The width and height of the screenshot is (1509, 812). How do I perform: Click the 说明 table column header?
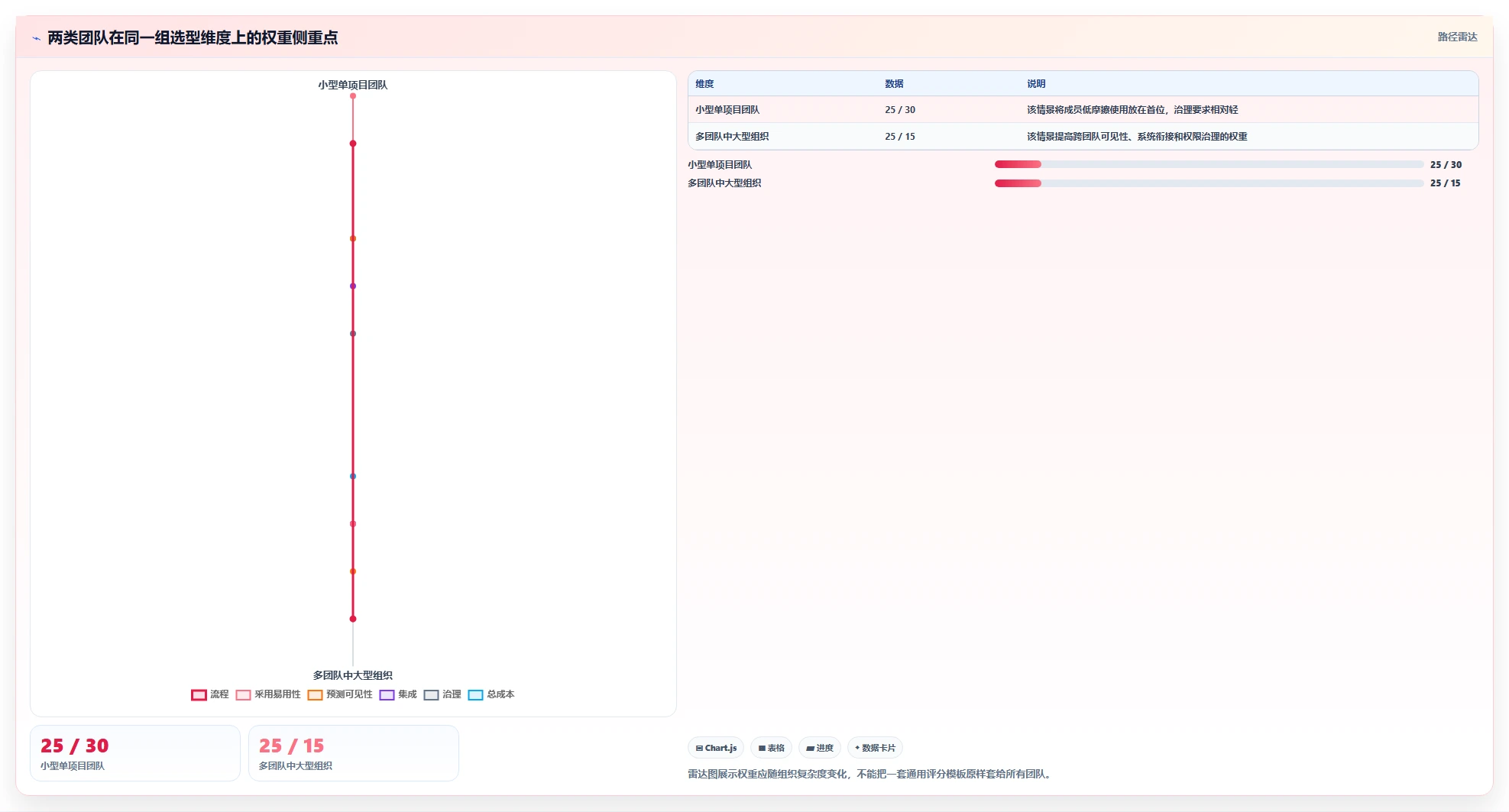click(1036, 84)
